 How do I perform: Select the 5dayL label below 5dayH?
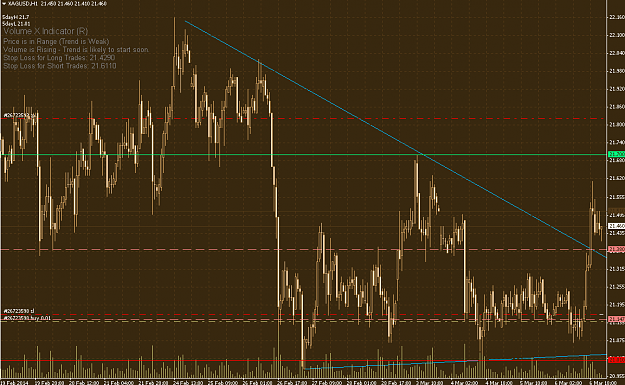pos(16,24)
